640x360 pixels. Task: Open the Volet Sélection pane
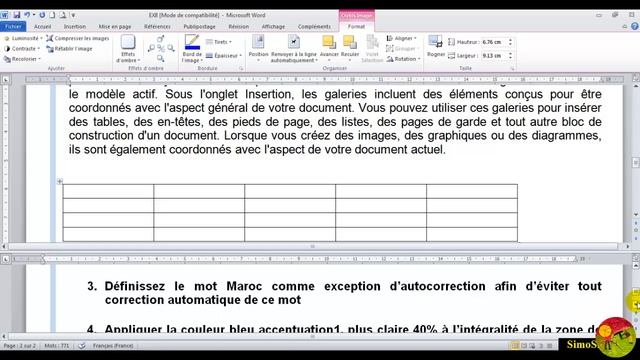click(372, 49)
